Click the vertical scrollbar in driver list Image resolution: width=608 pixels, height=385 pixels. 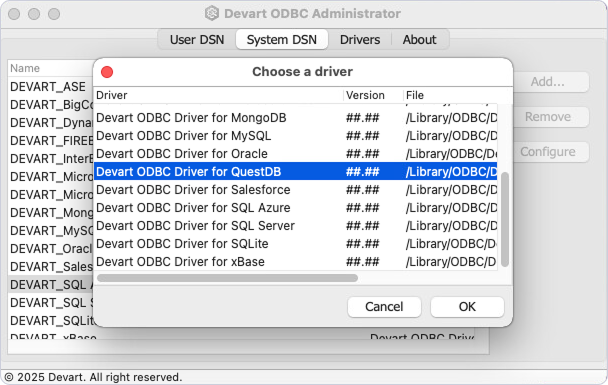(x=504, y=219)
